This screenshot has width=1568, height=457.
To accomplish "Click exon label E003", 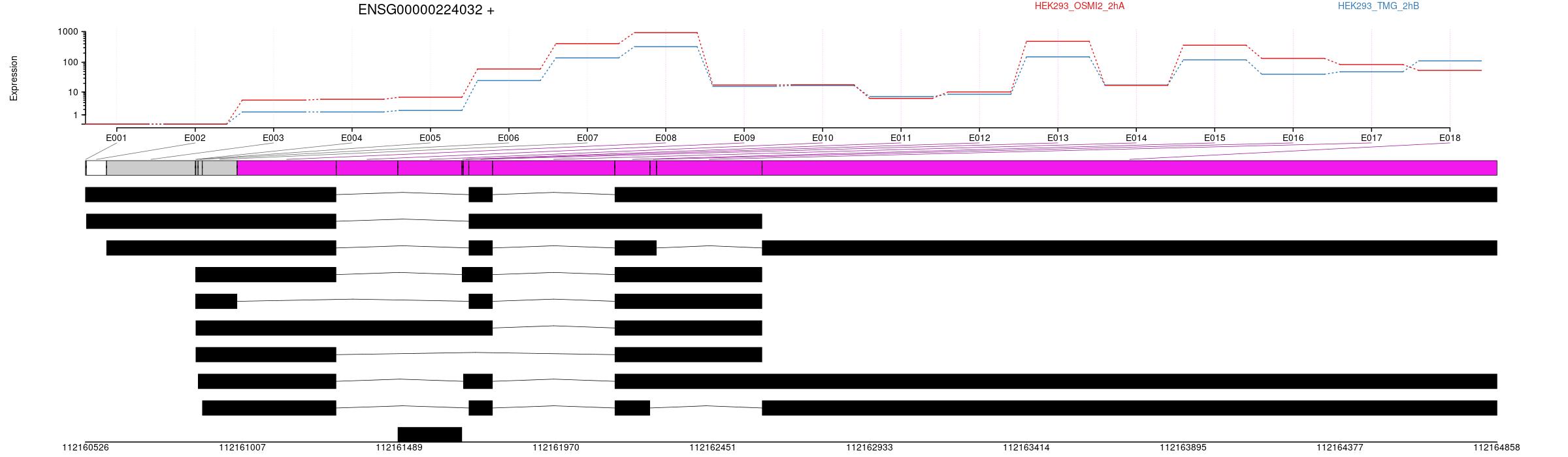I will tap(273, 138).
